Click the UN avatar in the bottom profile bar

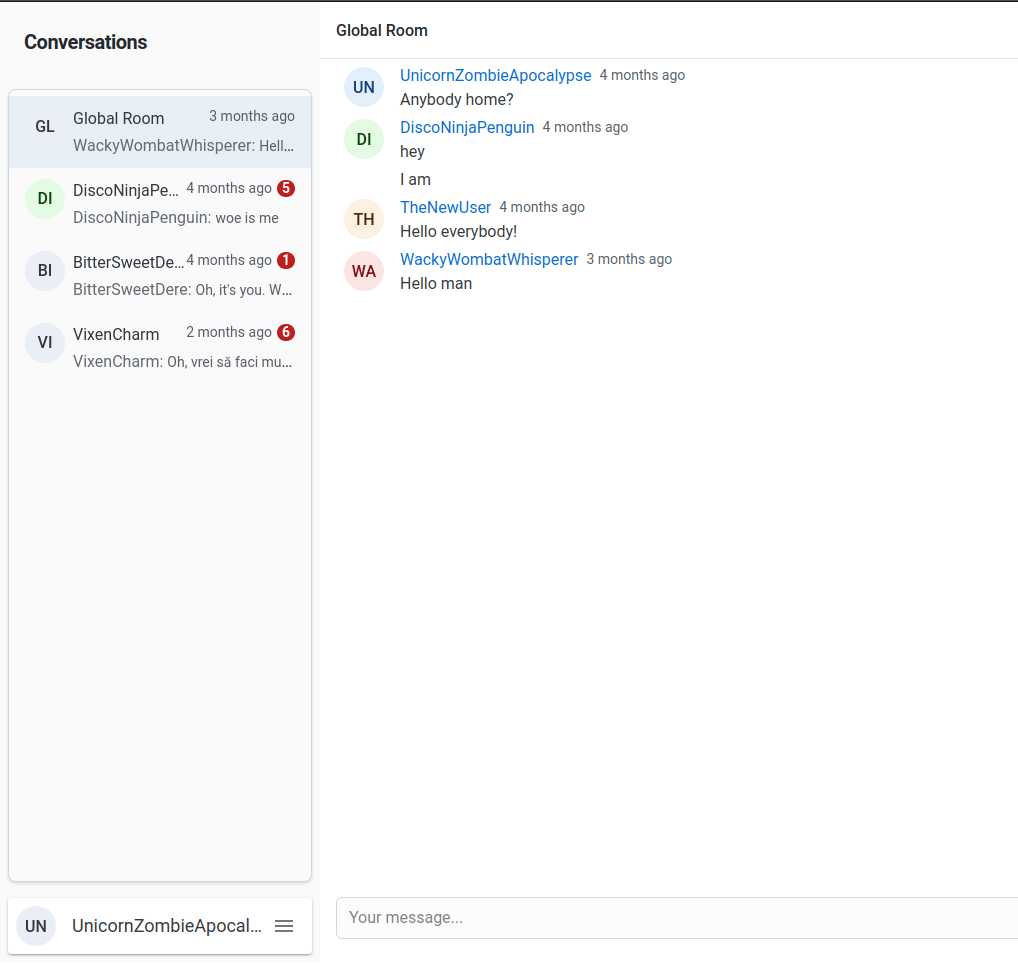tap(36, 926)
